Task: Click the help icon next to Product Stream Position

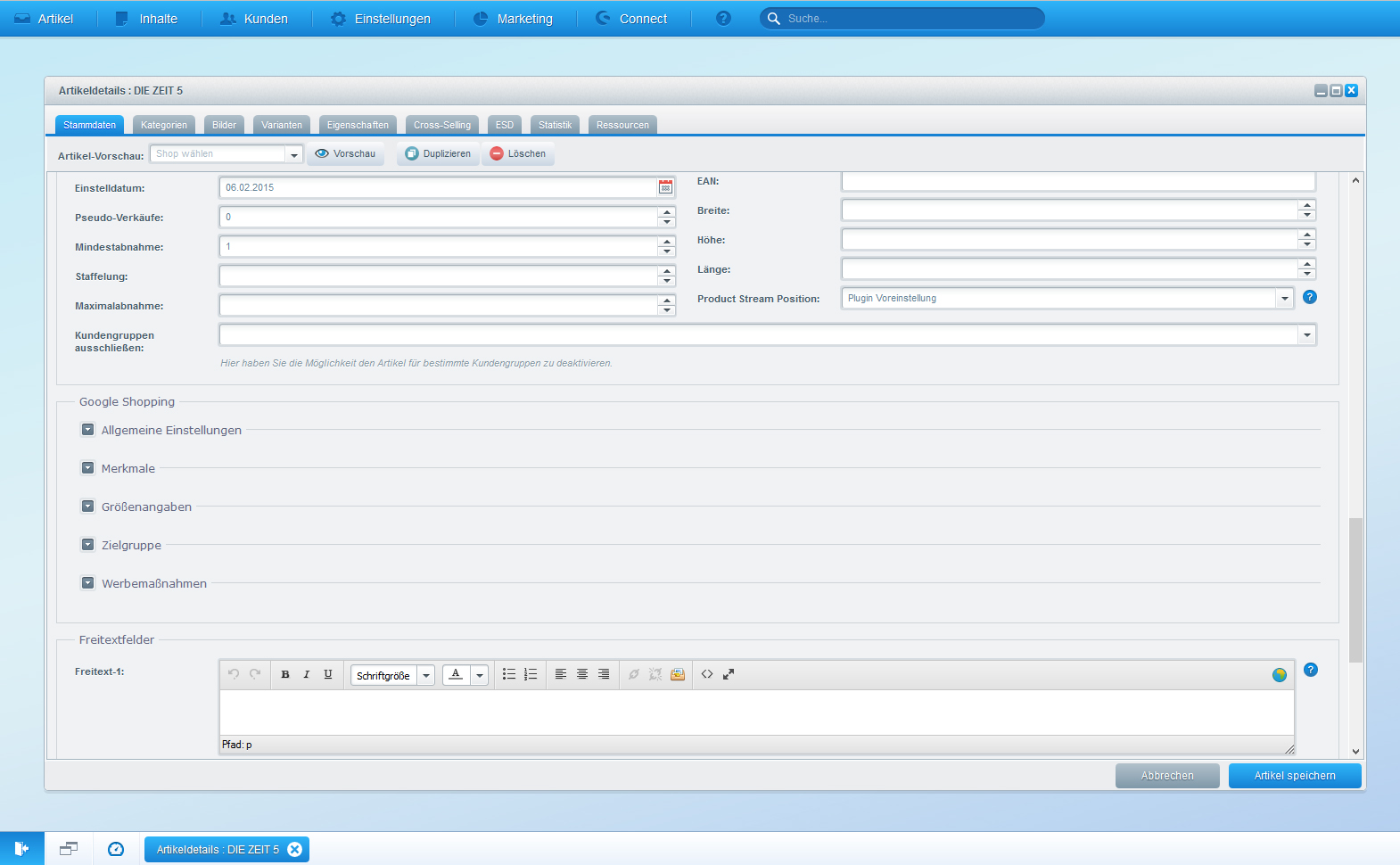Action: (x=1310, y=297)
